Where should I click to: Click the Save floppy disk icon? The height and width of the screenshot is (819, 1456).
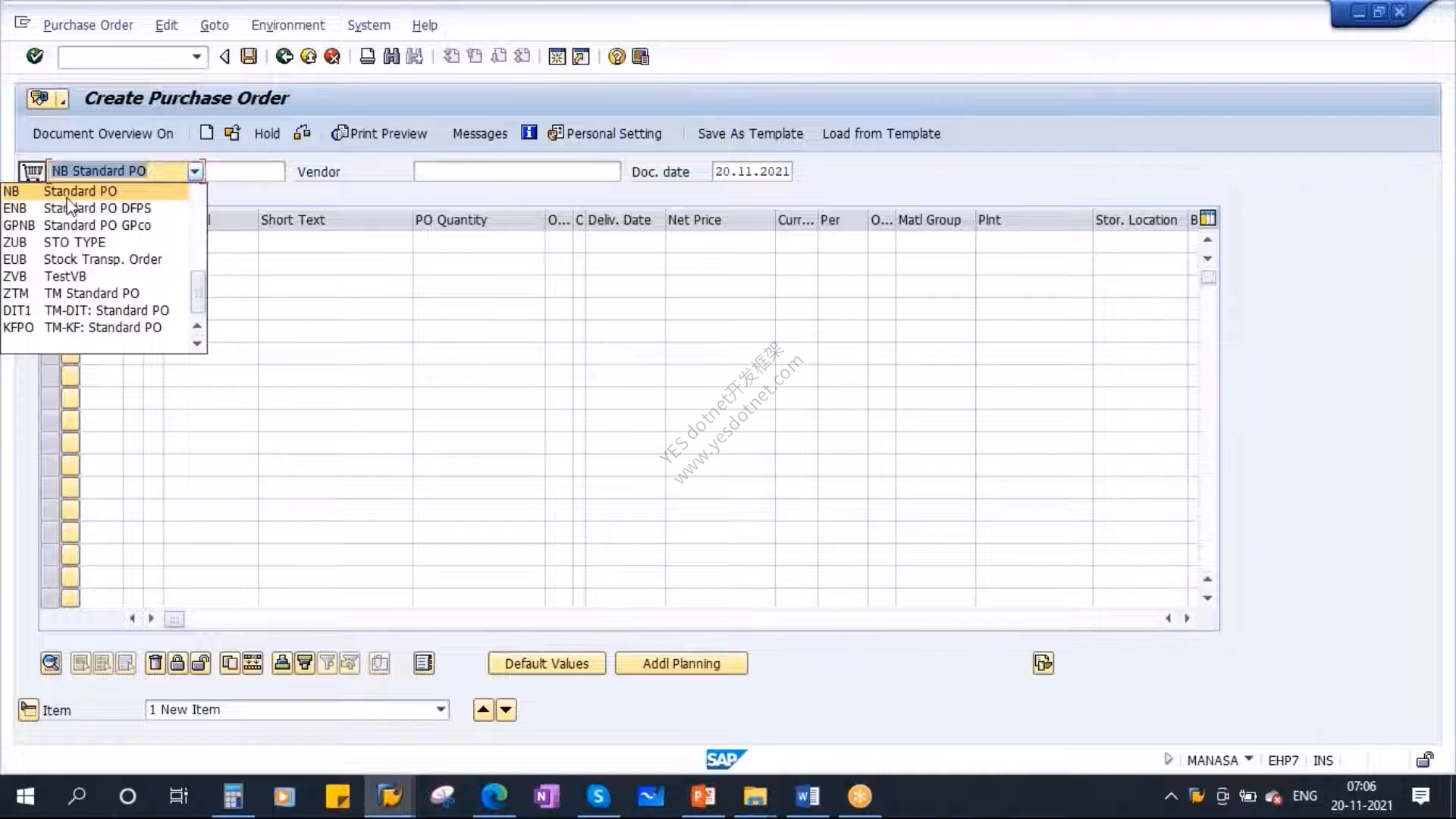249,56
